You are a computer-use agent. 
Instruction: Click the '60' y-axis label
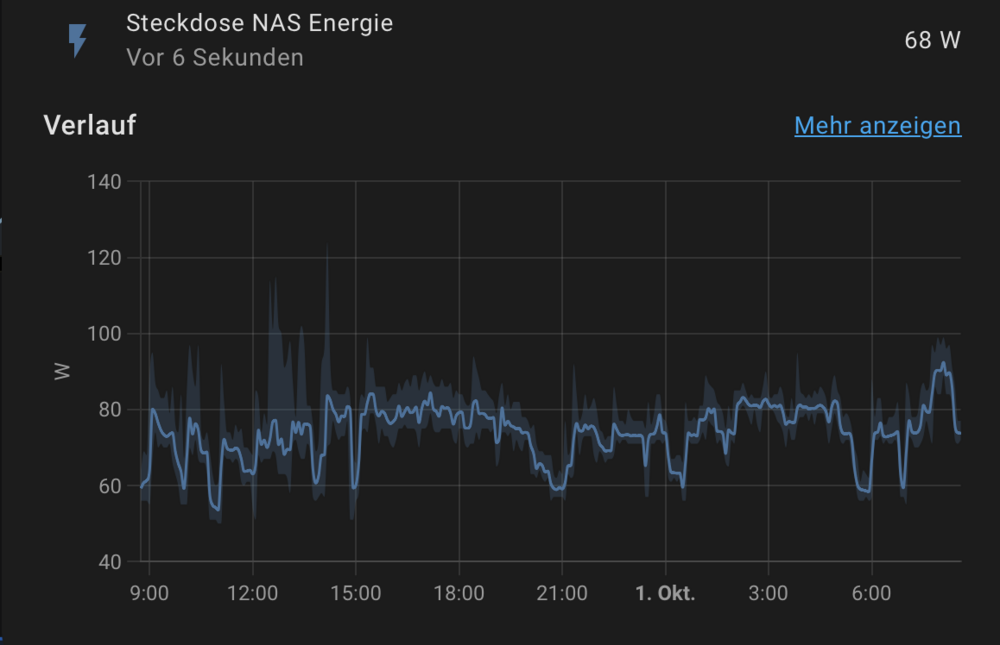point(110,486)
